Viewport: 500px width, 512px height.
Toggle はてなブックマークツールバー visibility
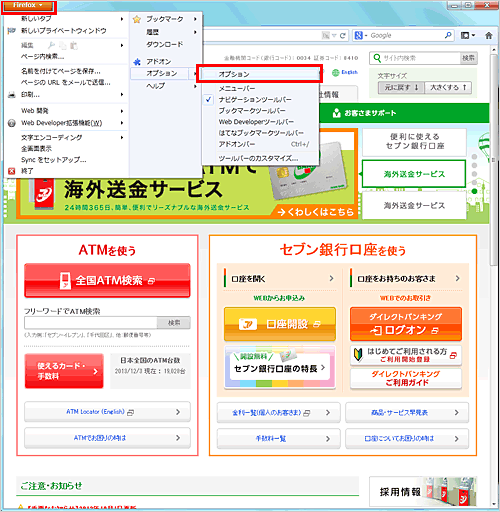[x=260, y=133]
